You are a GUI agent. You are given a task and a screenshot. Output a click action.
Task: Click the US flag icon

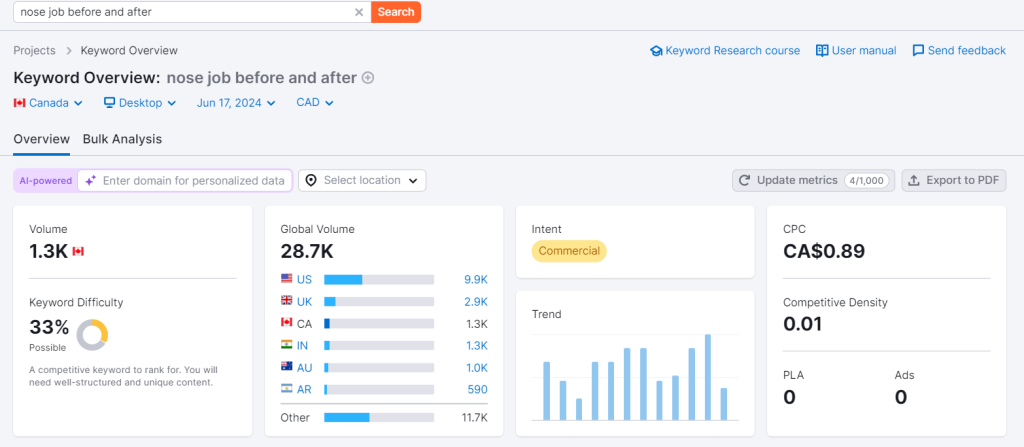tap(287, 278)
